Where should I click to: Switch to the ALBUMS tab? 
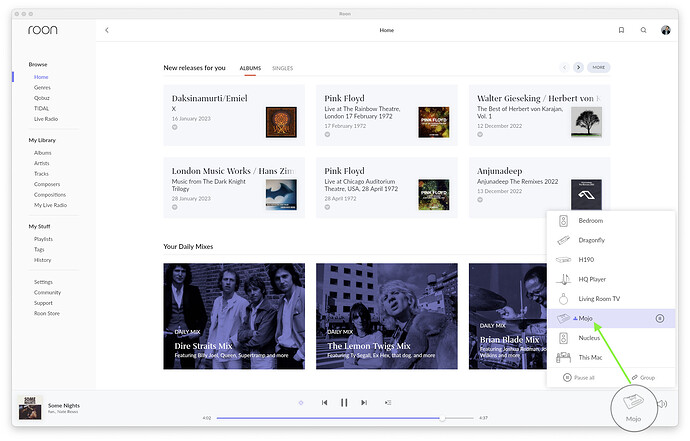point(250,68)
